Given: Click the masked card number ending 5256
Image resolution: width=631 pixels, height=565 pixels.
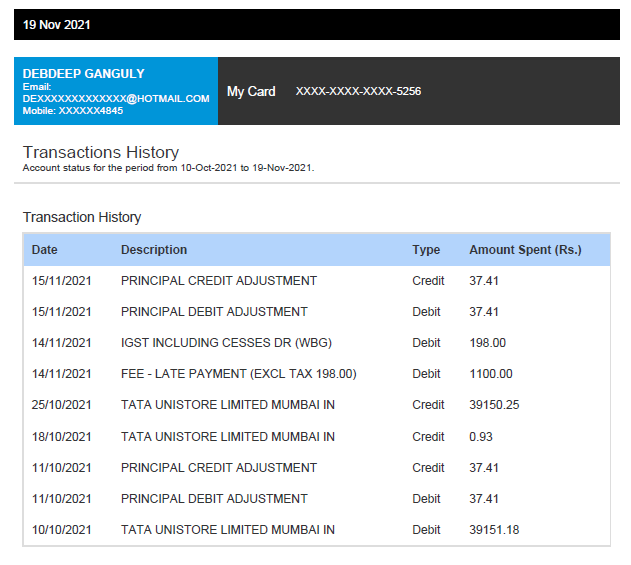Looking at the screenshot, I should point(358,92).
